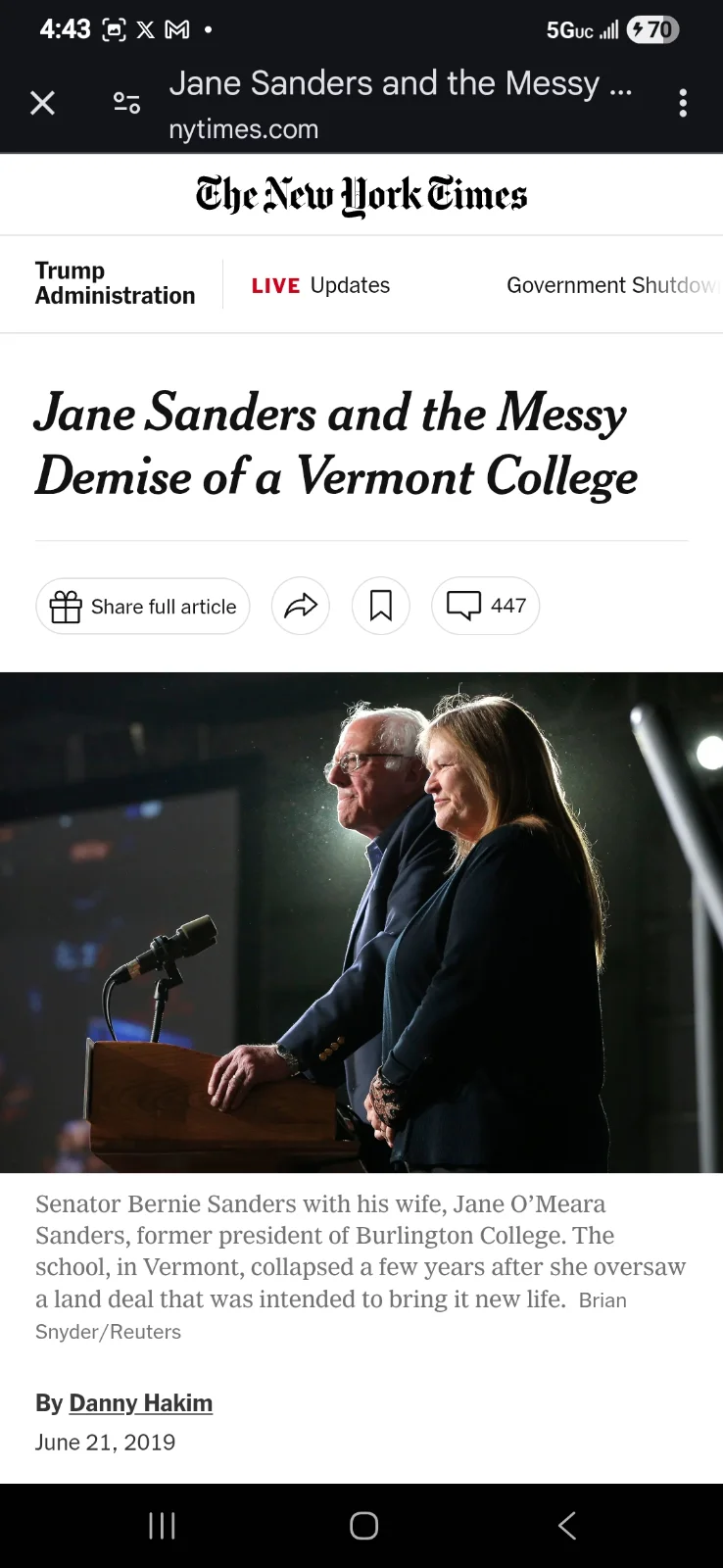Tap the X notification status icon
The height and width of the screenshot is (1568, 723).
click(x=145, y=30)
